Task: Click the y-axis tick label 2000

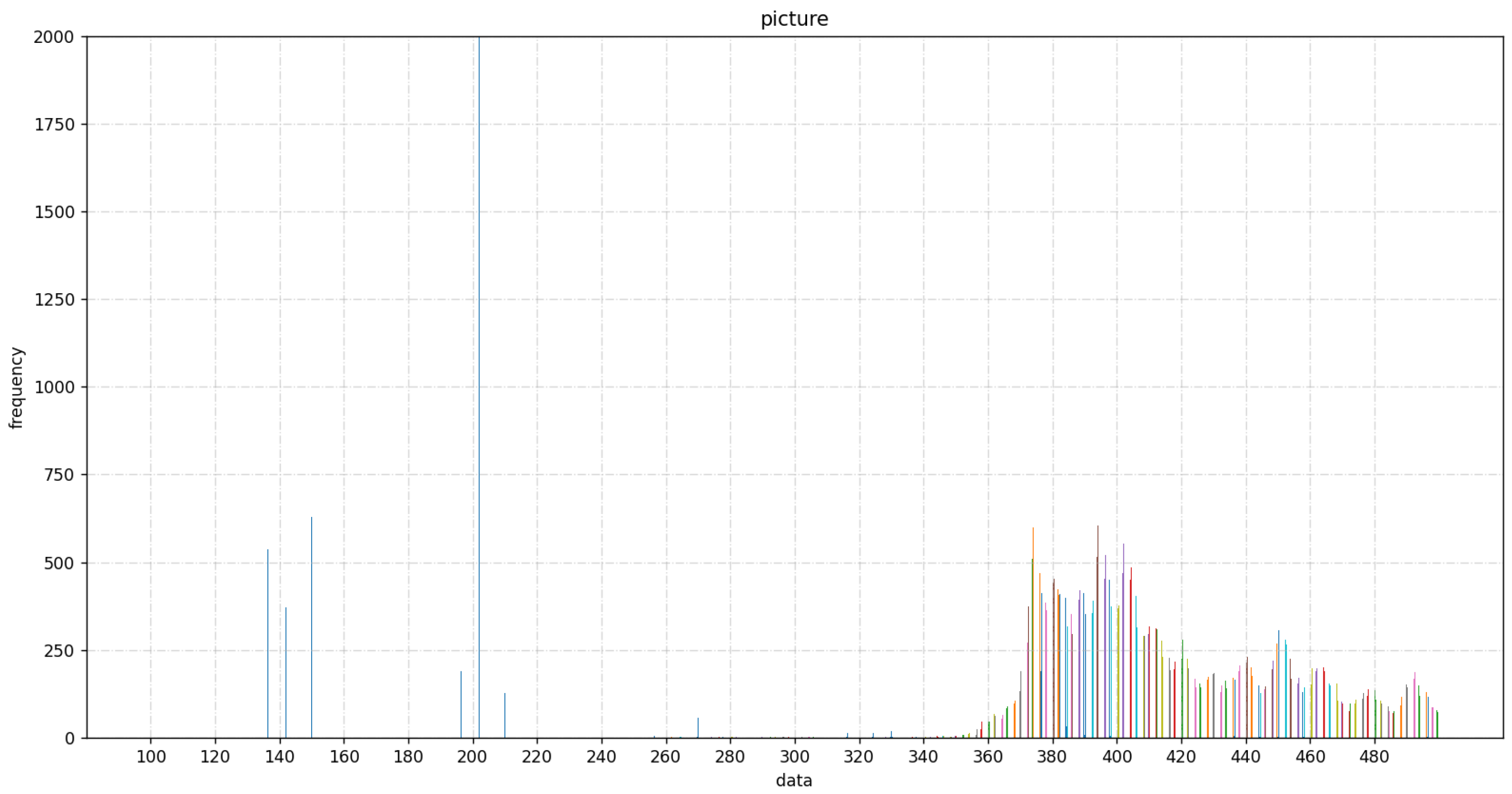Action: (54, 38)
